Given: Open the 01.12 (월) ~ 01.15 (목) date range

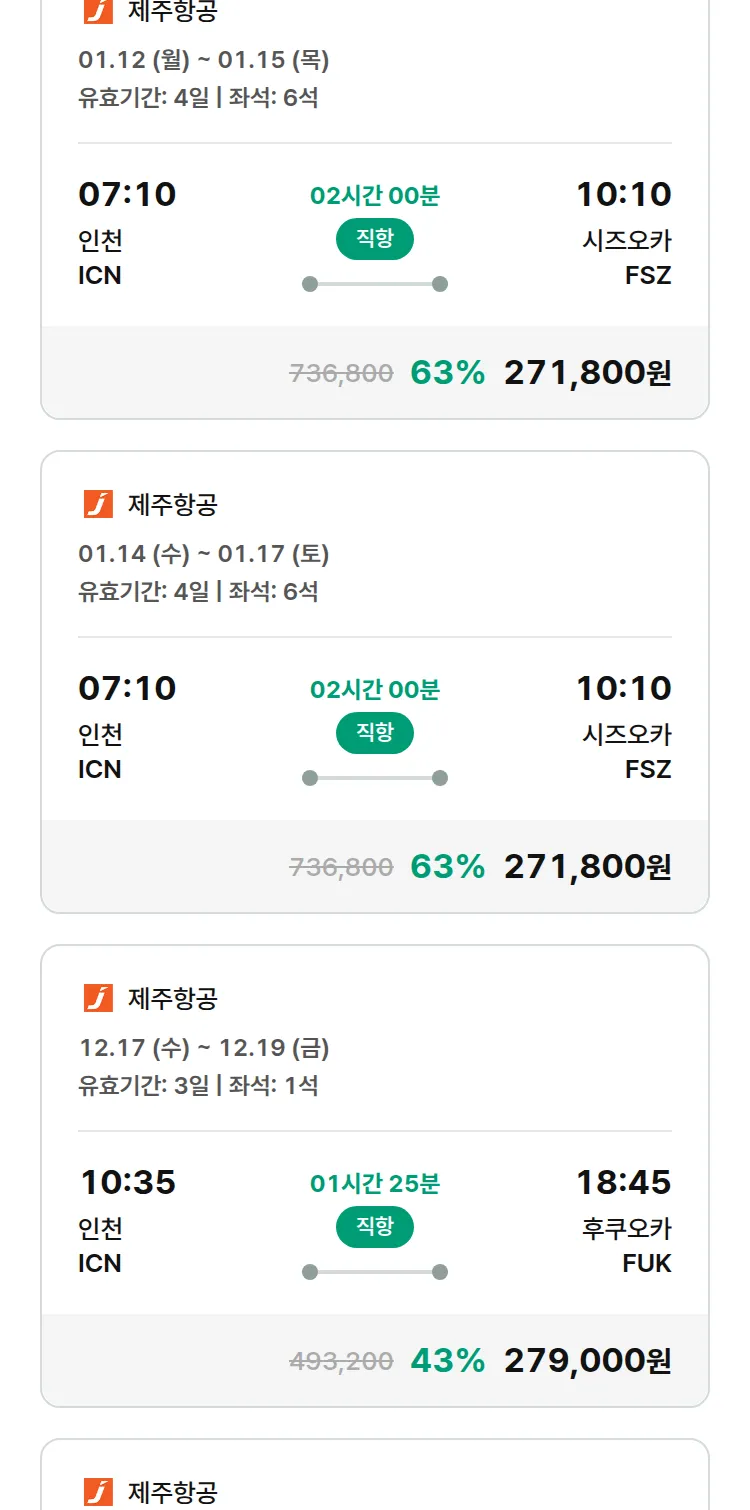Looking at the screenshot, I should [204, 60].
